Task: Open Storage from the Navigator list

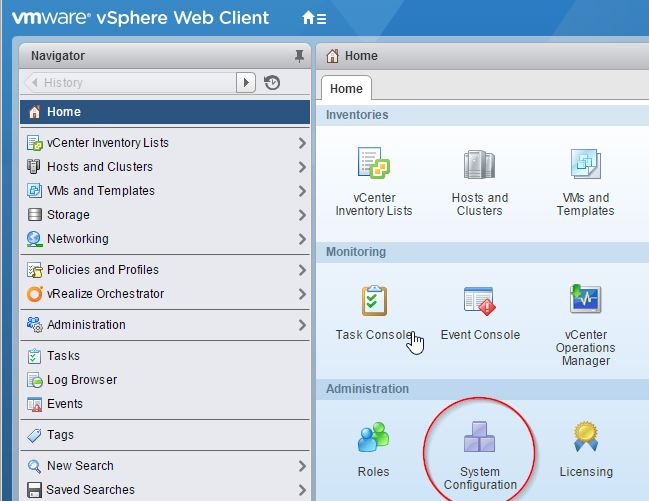Action: click(165, 215)
